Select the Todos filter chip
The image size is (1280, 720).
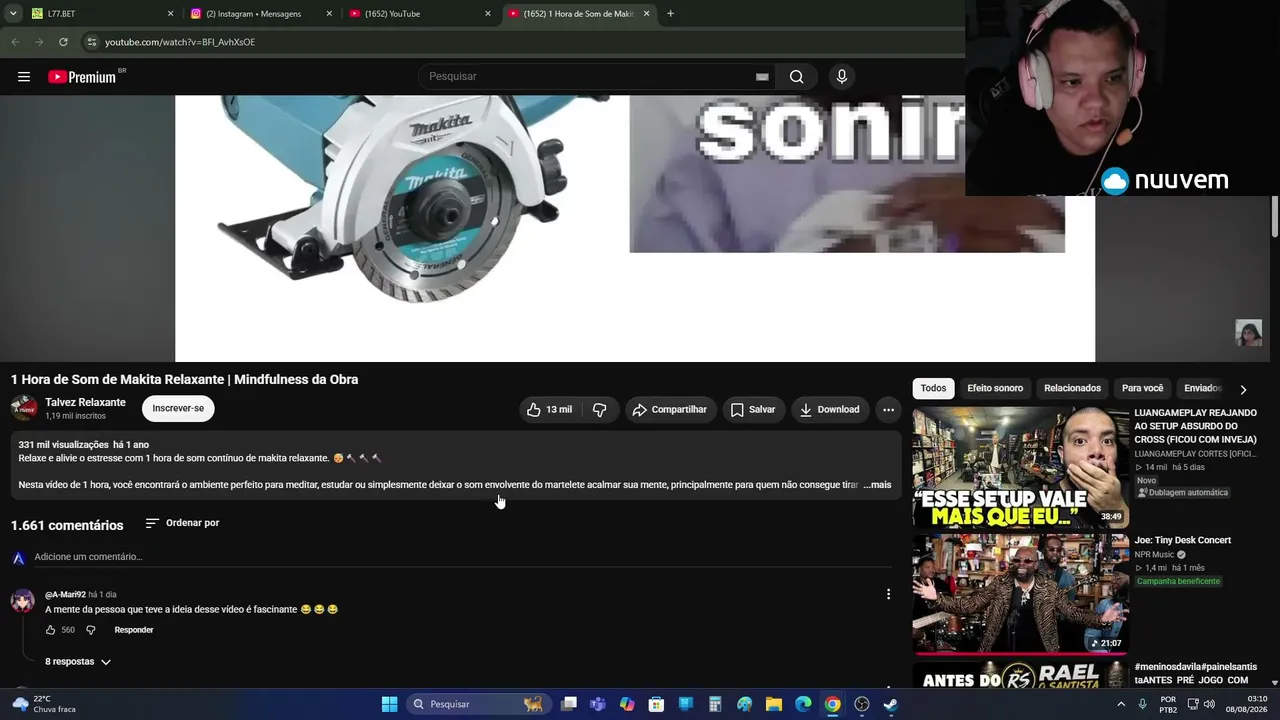click(933, 388)
